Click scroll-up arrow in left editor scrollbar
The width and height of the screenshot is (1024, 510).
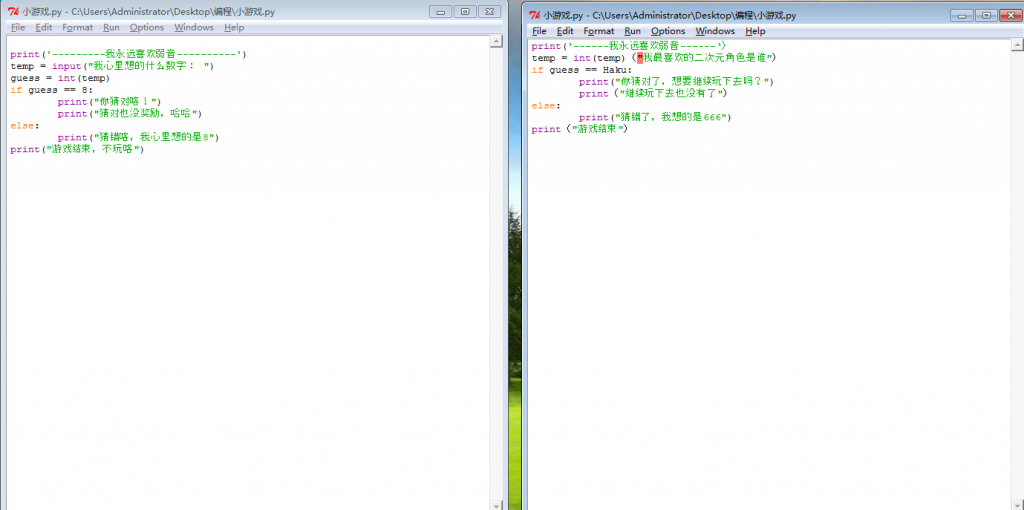[496, 42]
